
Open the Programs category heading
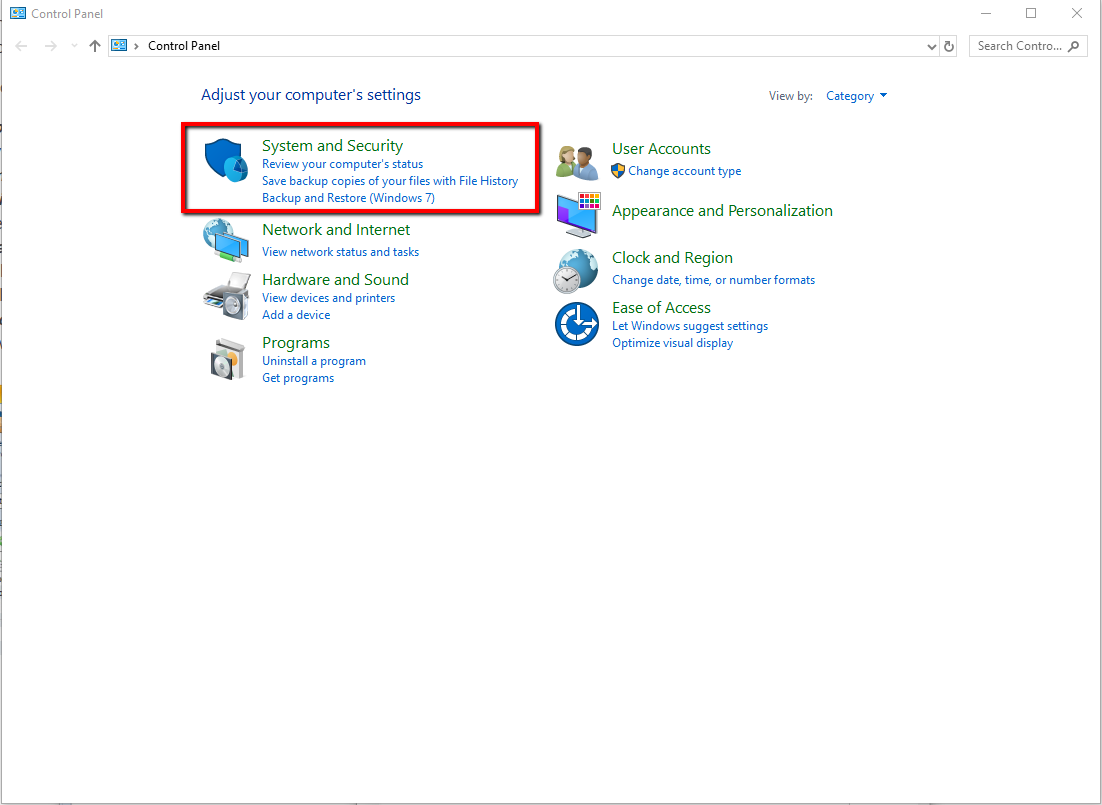296,342
